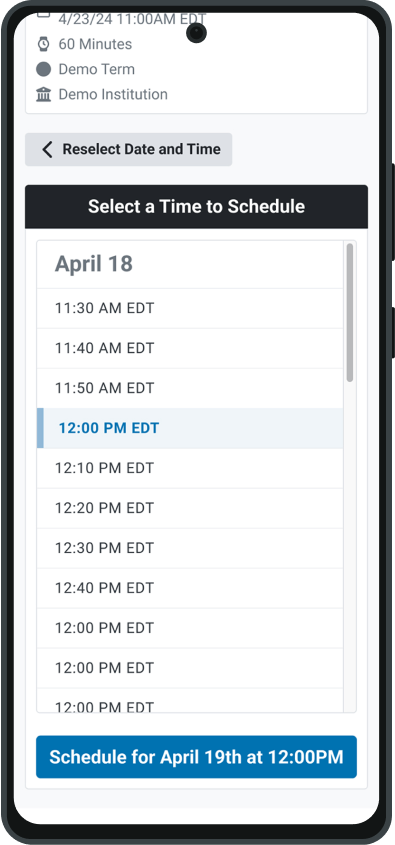Screen dimensions: 395x845
Task: Click the 60 Minutes duration text
Action: [95, 44]
